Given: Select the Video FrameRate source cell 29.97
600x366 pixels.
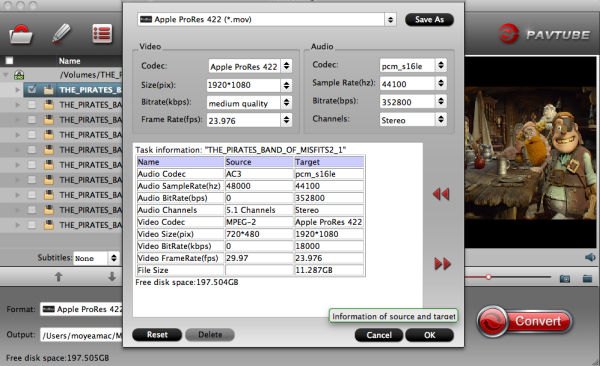Looking at the screenshot, I should tap(259, 258).
